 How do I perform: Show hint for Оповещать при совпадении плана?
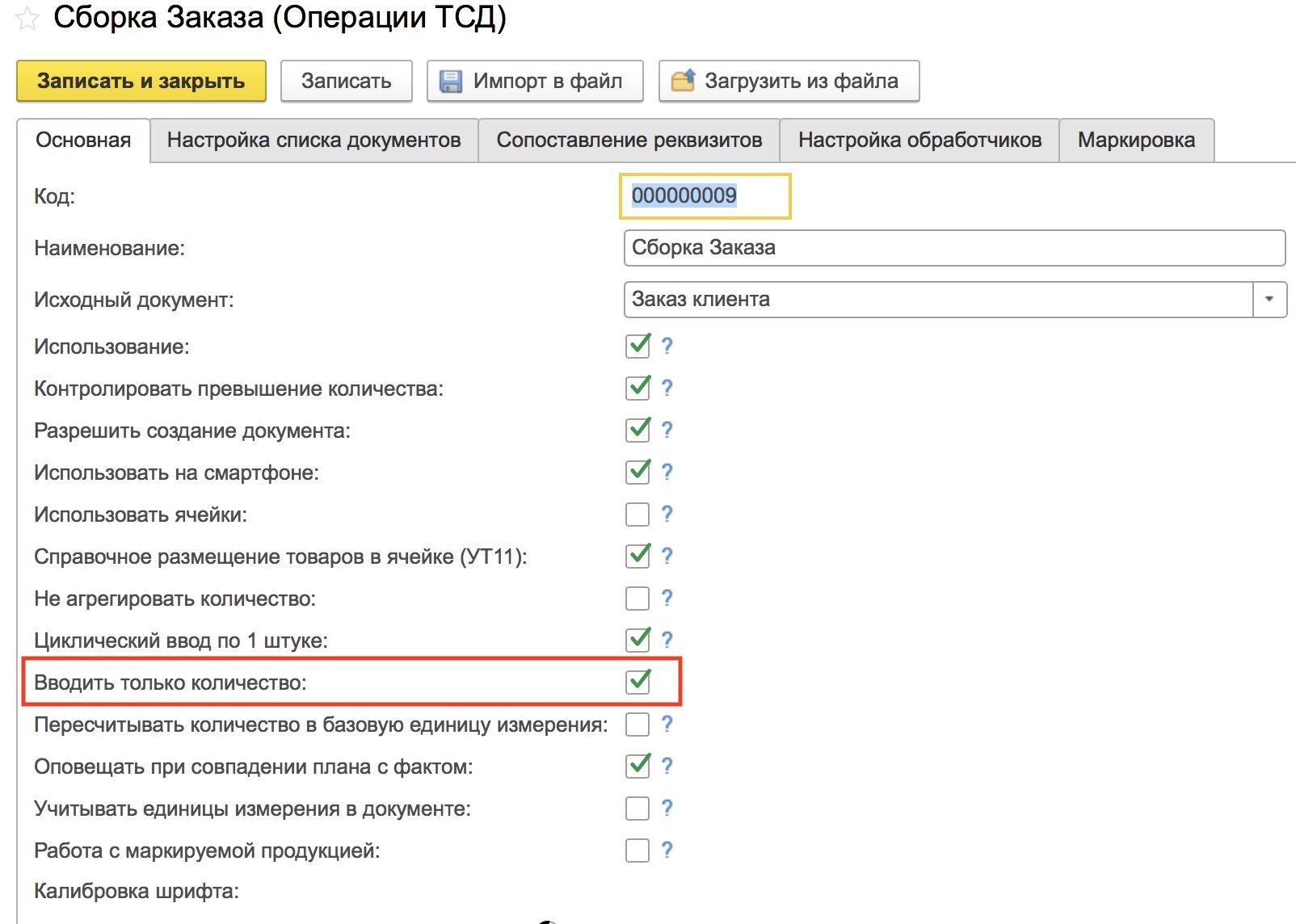667,766
